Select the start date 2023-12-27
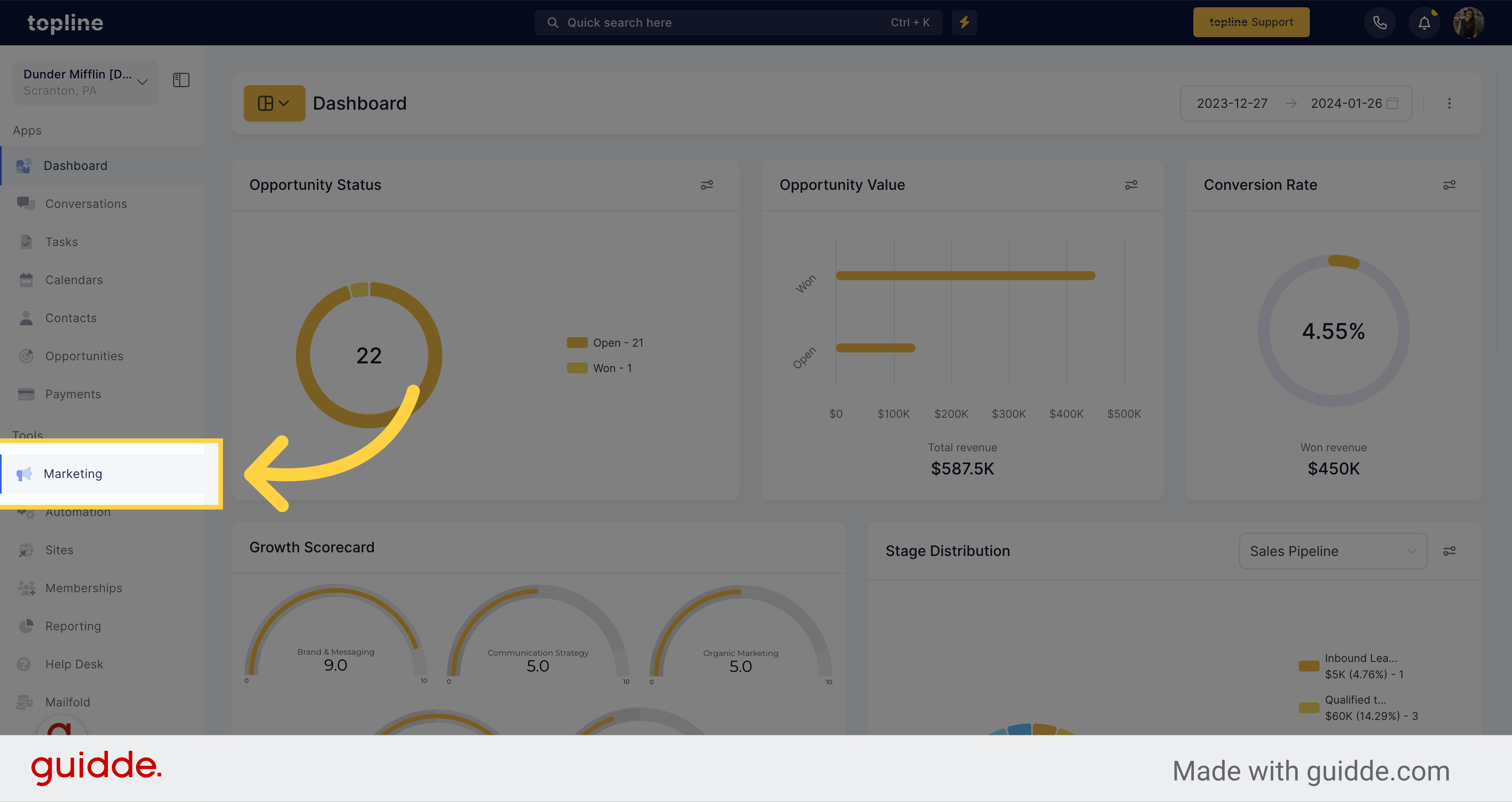The height and width of the screenshot is (802, 1512). 1233,103
